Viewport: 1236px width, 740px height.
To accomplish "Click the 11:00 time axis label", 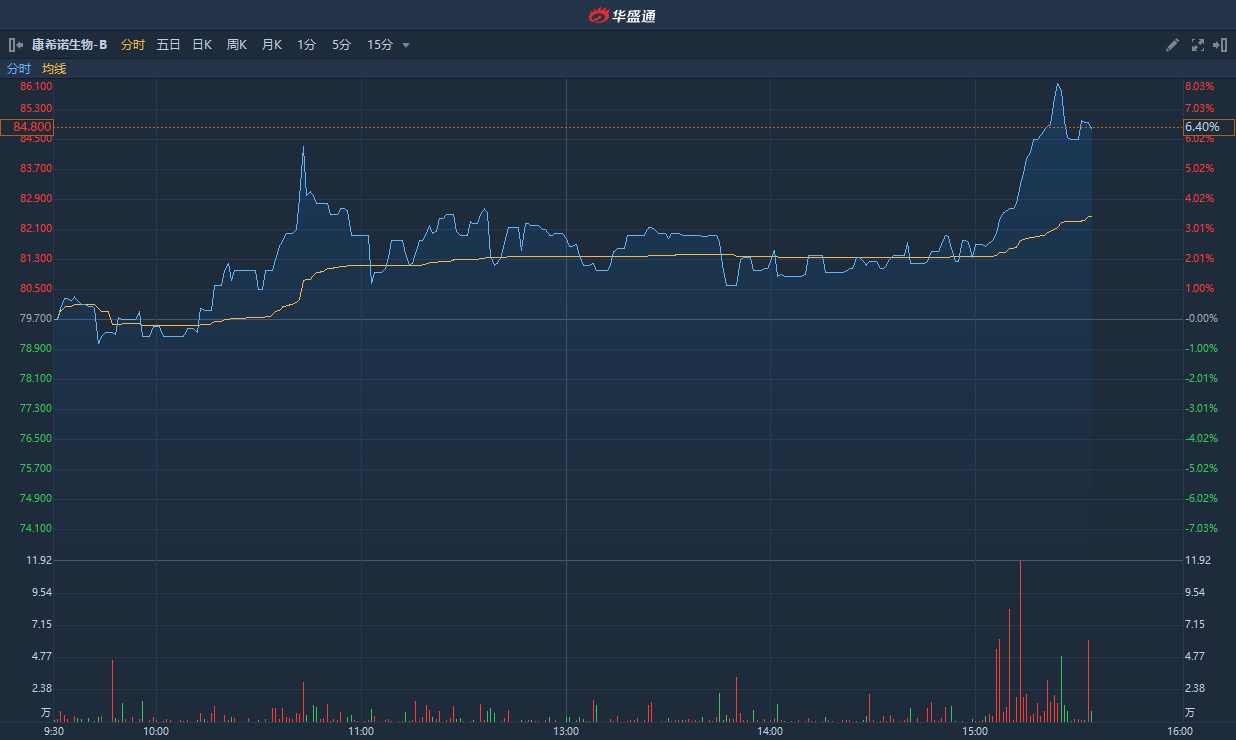I will click(361, 731).
